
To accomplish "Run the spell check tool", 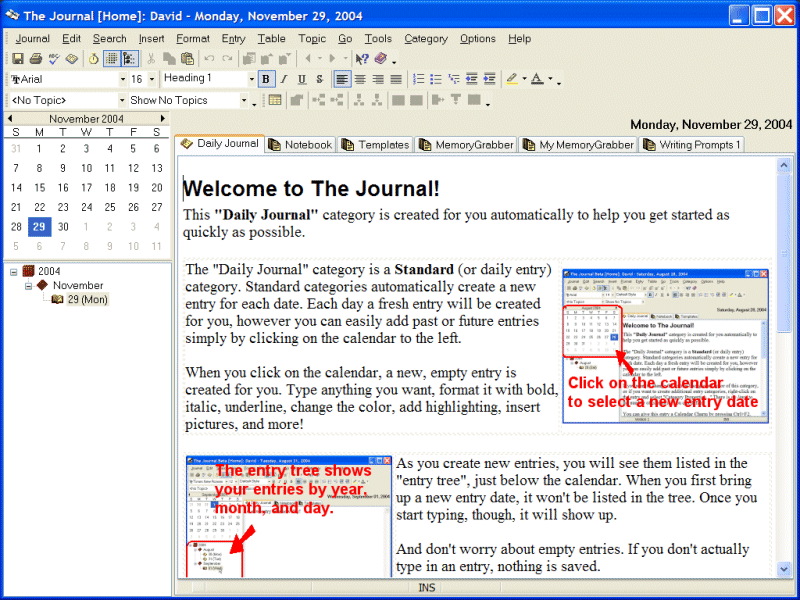I will click(53, 59).
